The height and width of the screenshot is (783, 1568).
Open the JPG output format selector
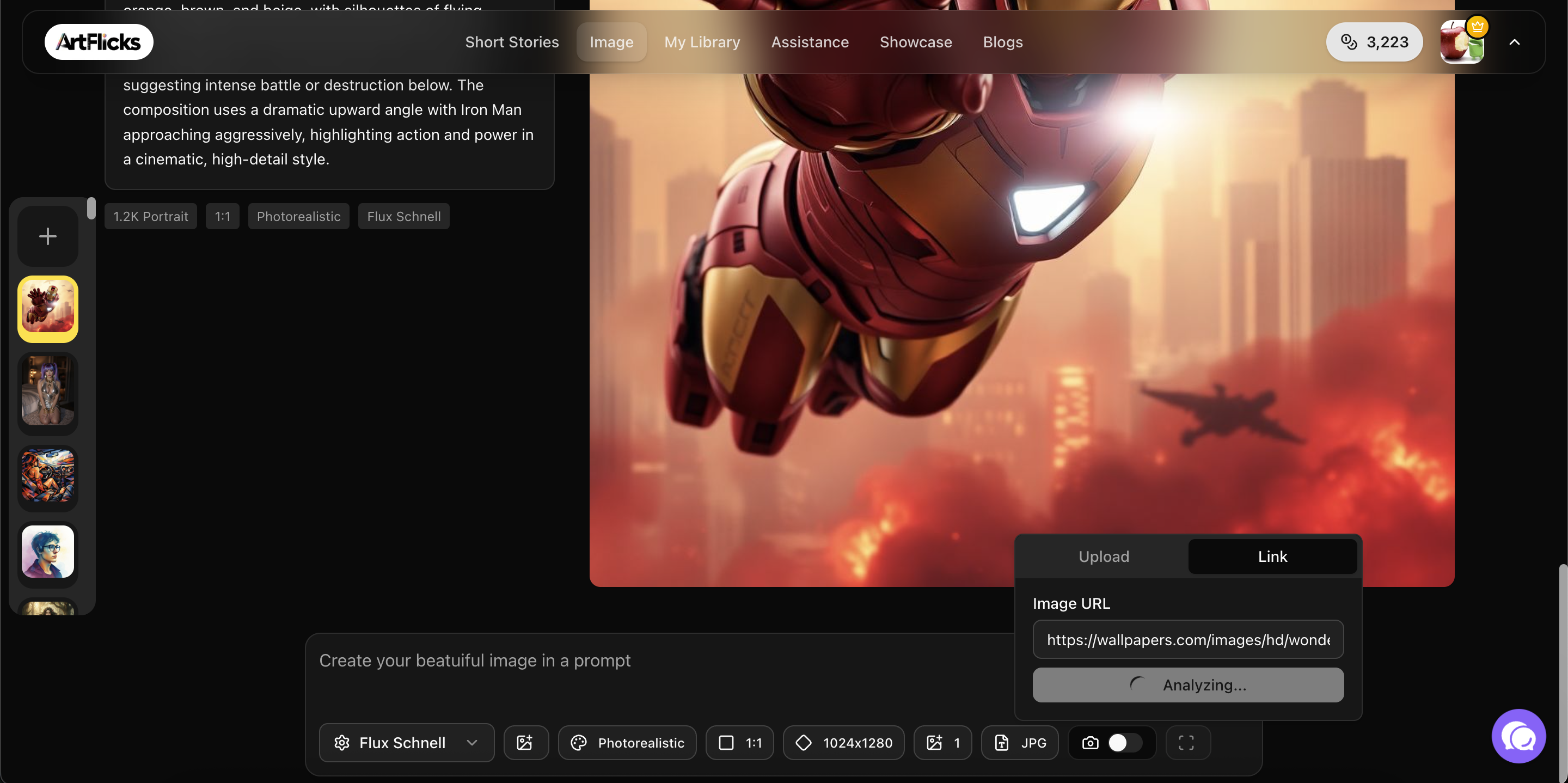1020,742
